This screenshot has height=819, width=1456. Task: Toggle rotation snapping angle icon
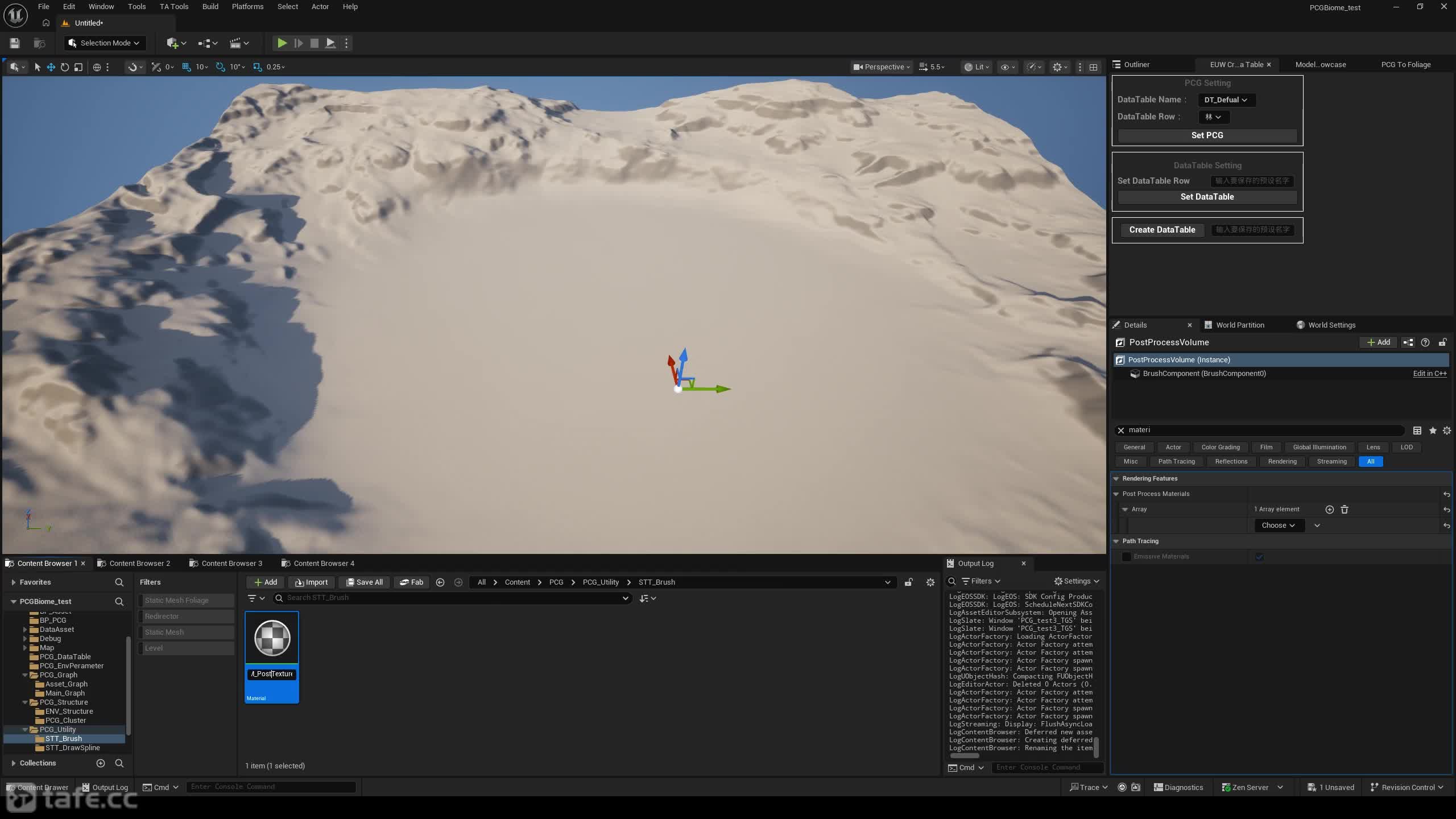220,67
